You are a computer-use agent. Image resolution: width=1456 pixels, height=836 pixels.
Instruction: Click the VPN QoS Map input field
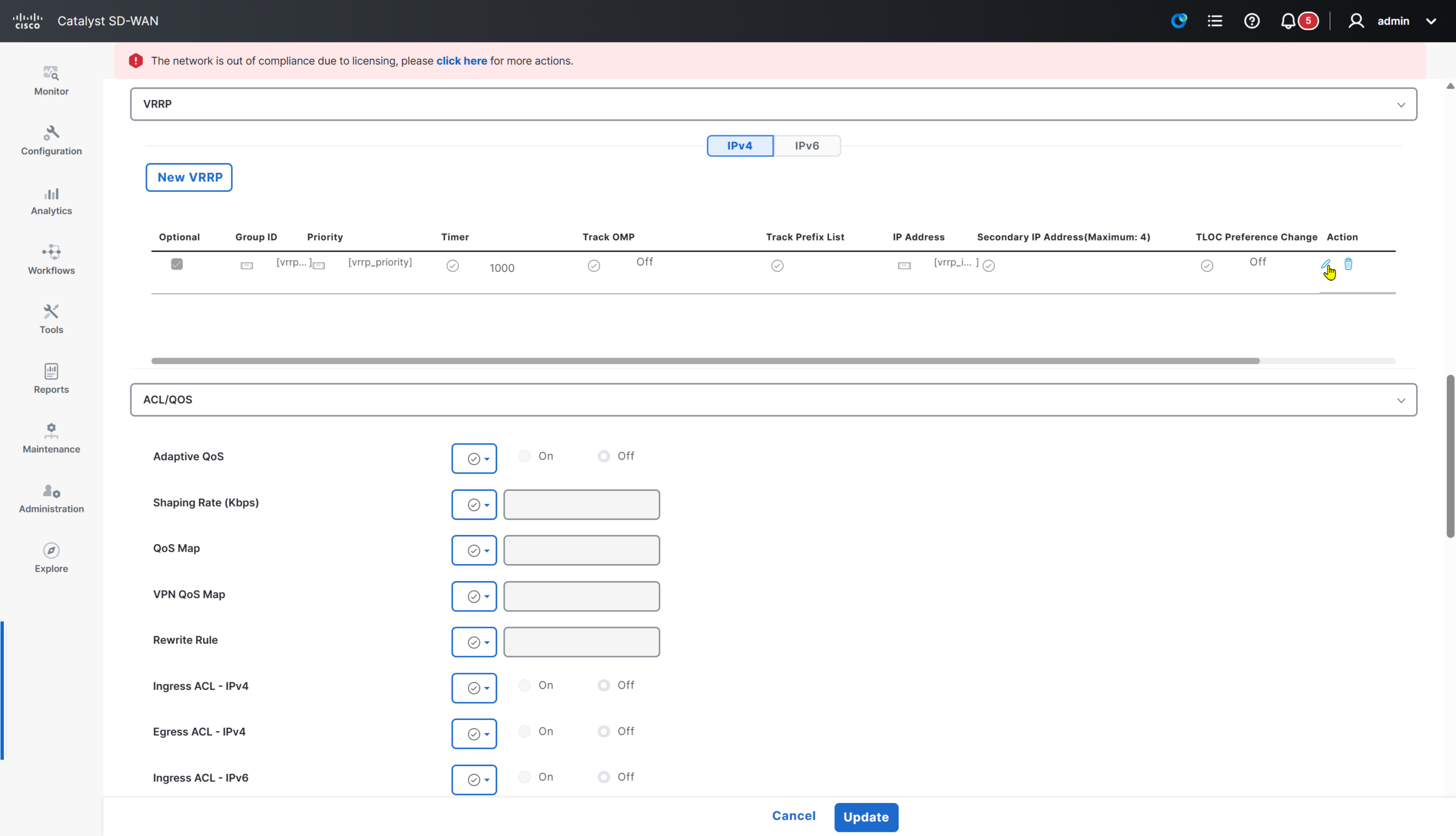coord(582,597)
